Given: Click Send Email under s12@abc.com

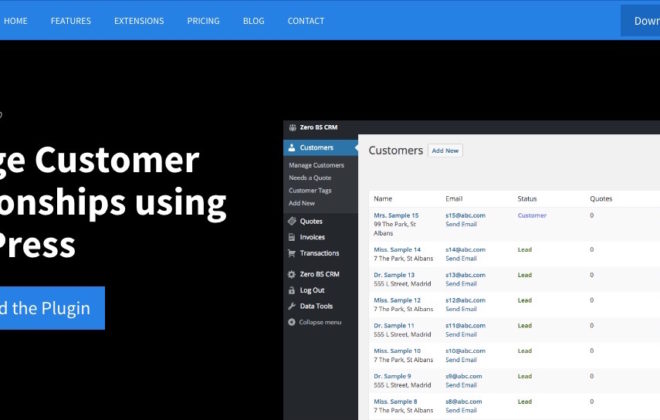Looking at the screenshot, I should tap(461, 309).
